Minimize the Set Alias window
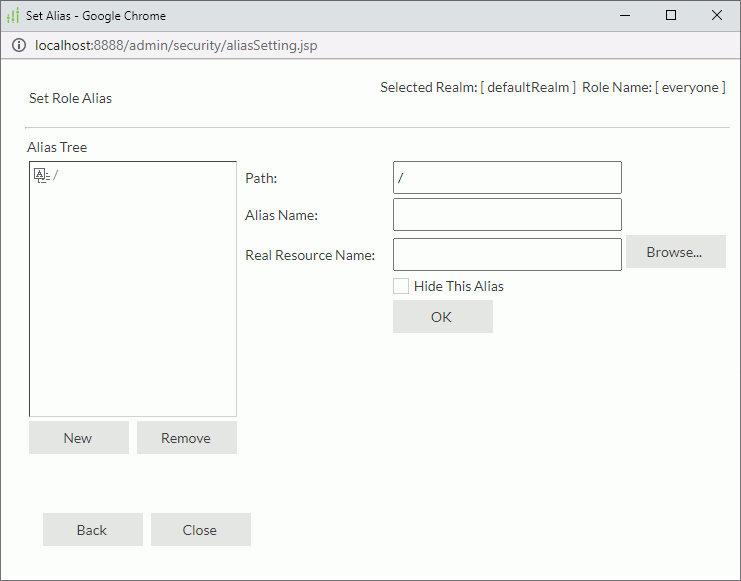Screen dimensions: 741x581 pyautogui.click(x=625, y=16)
